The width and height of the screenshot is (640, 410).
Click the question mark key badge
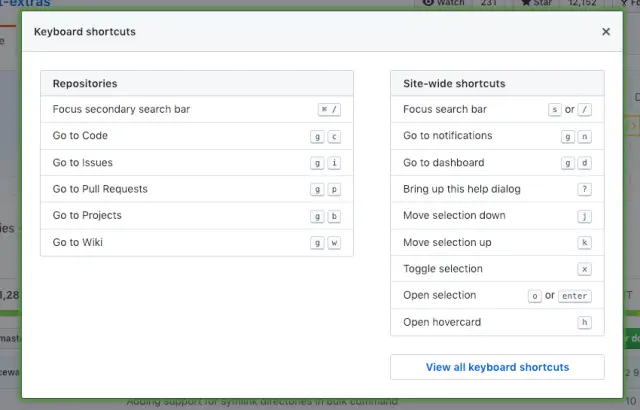pos(584,189)
